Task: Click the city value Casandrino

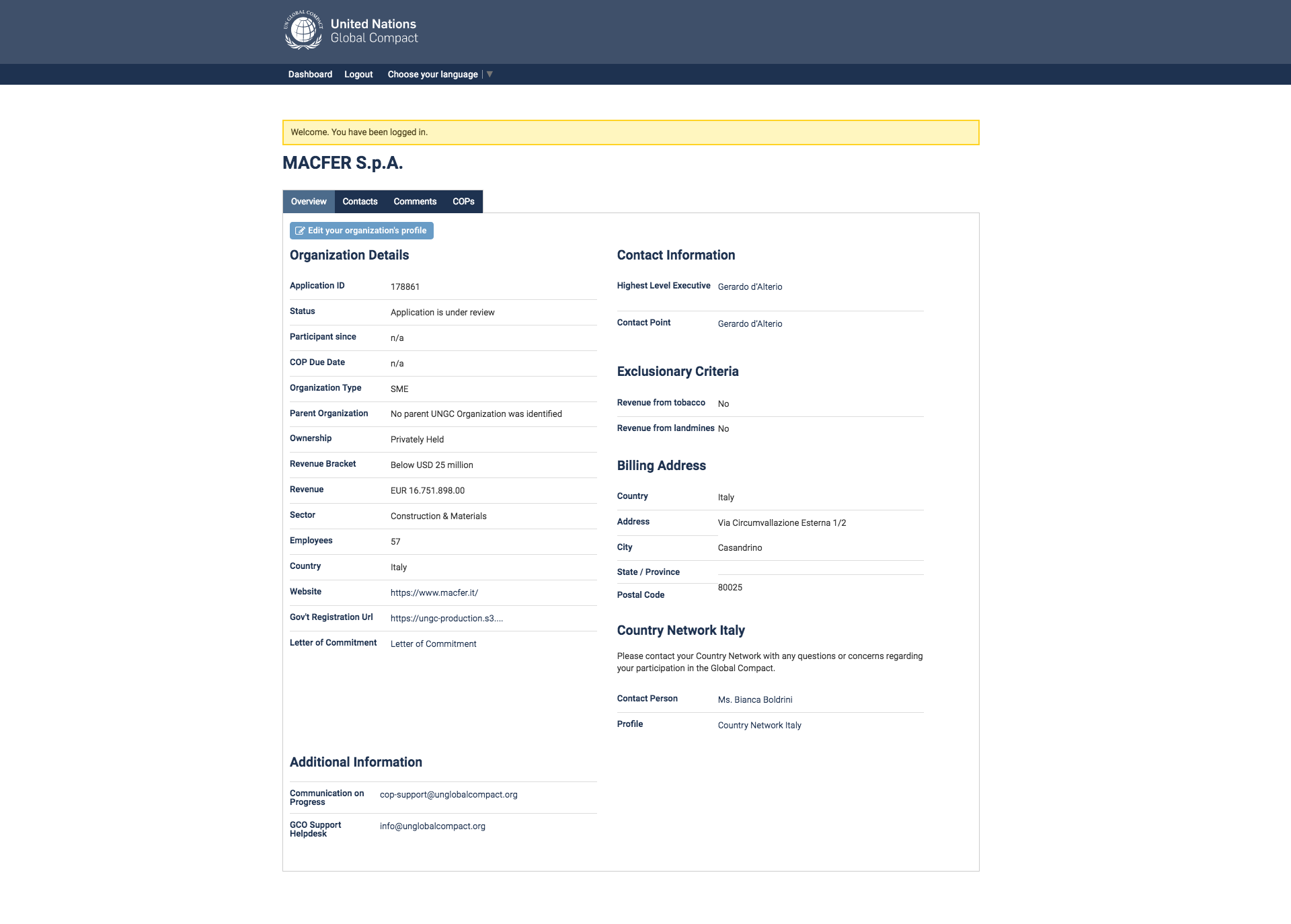Action: tap(740, 548)
